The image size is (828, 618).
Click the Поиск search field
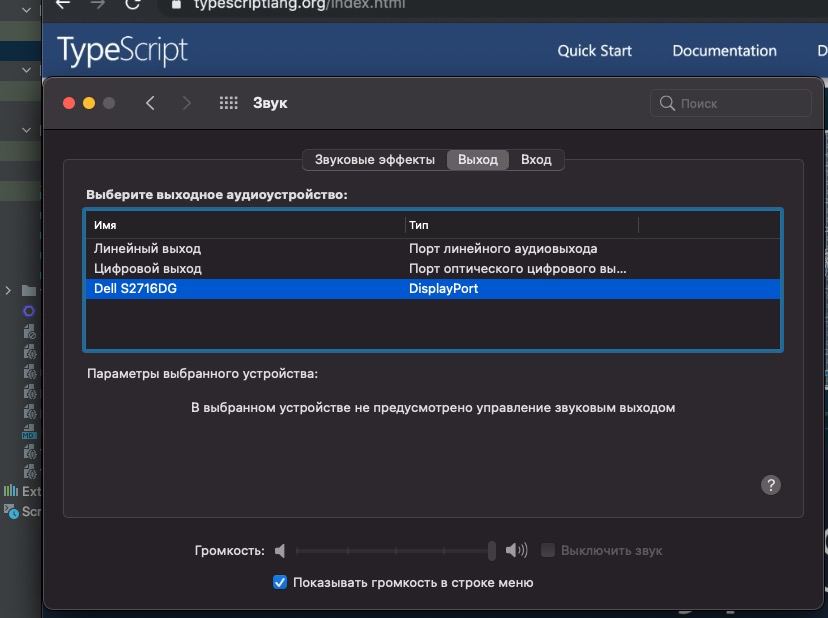731,103
